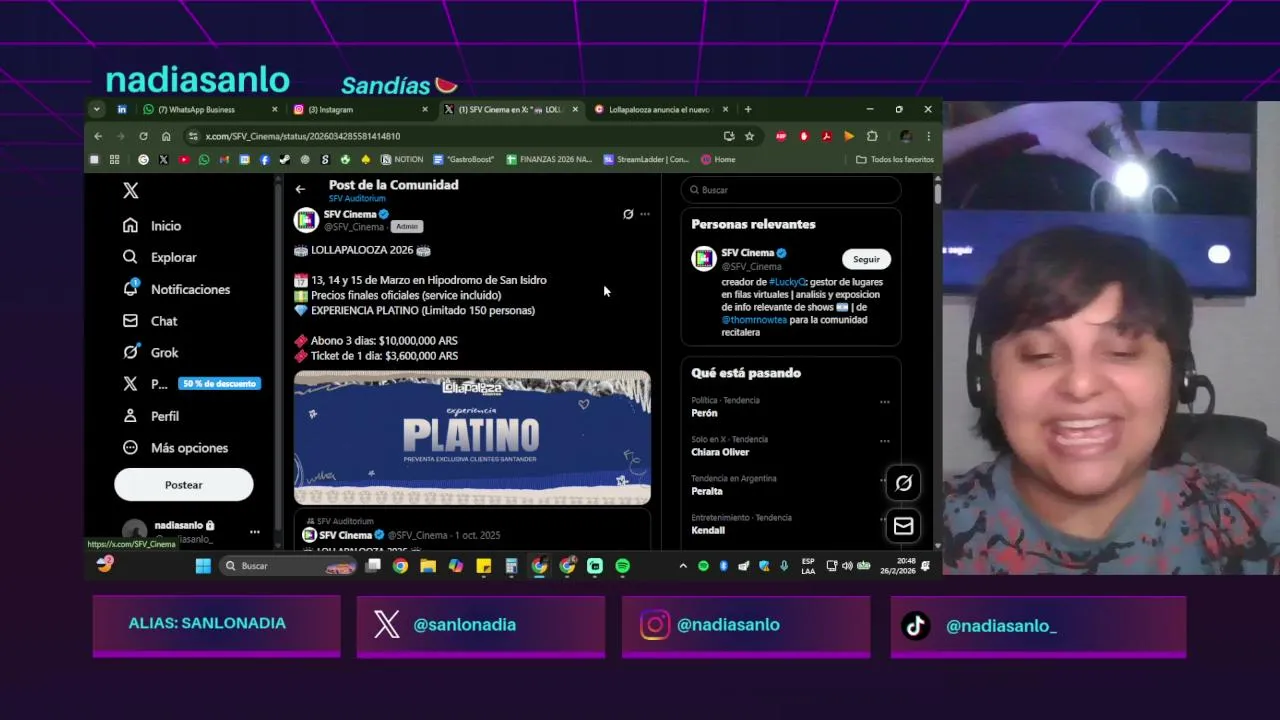Screen dimensions: 1280x720
Task: Open the @thommowtes mention link
Action: (x=754, y=320)
